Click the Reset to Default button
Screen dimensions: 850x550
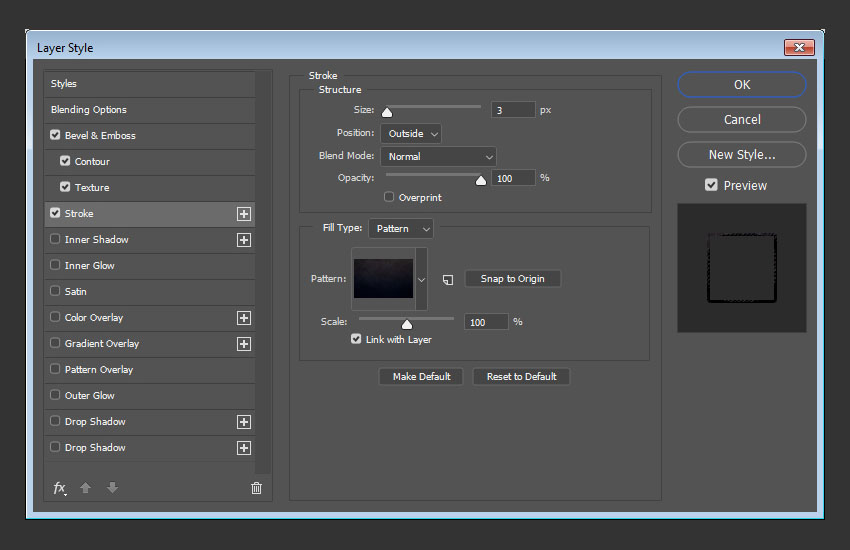[x=521, y=377]
